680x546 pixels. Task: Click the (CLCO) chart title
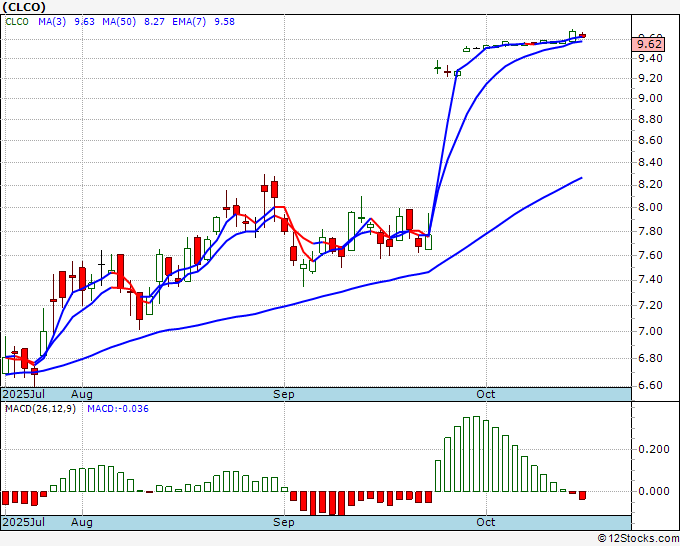(24, 7)
